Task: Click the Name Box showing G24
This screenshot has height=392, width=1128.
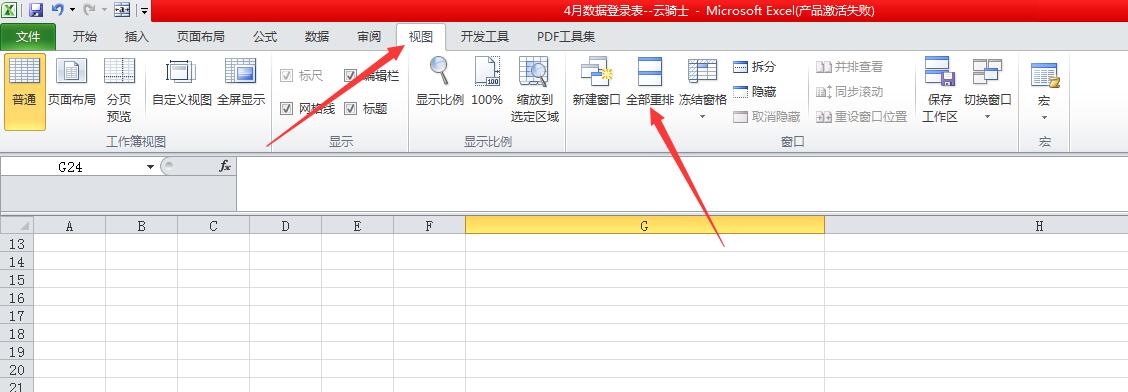Action: tap(70, 167)
